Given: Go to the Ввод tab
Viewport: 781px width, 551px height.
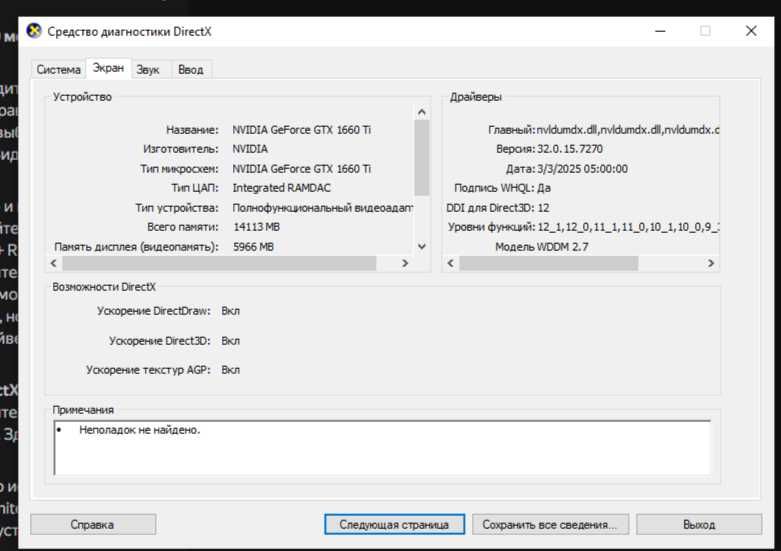Looking at the screenshot, I should pyautogui.click(x=191, y=70).
